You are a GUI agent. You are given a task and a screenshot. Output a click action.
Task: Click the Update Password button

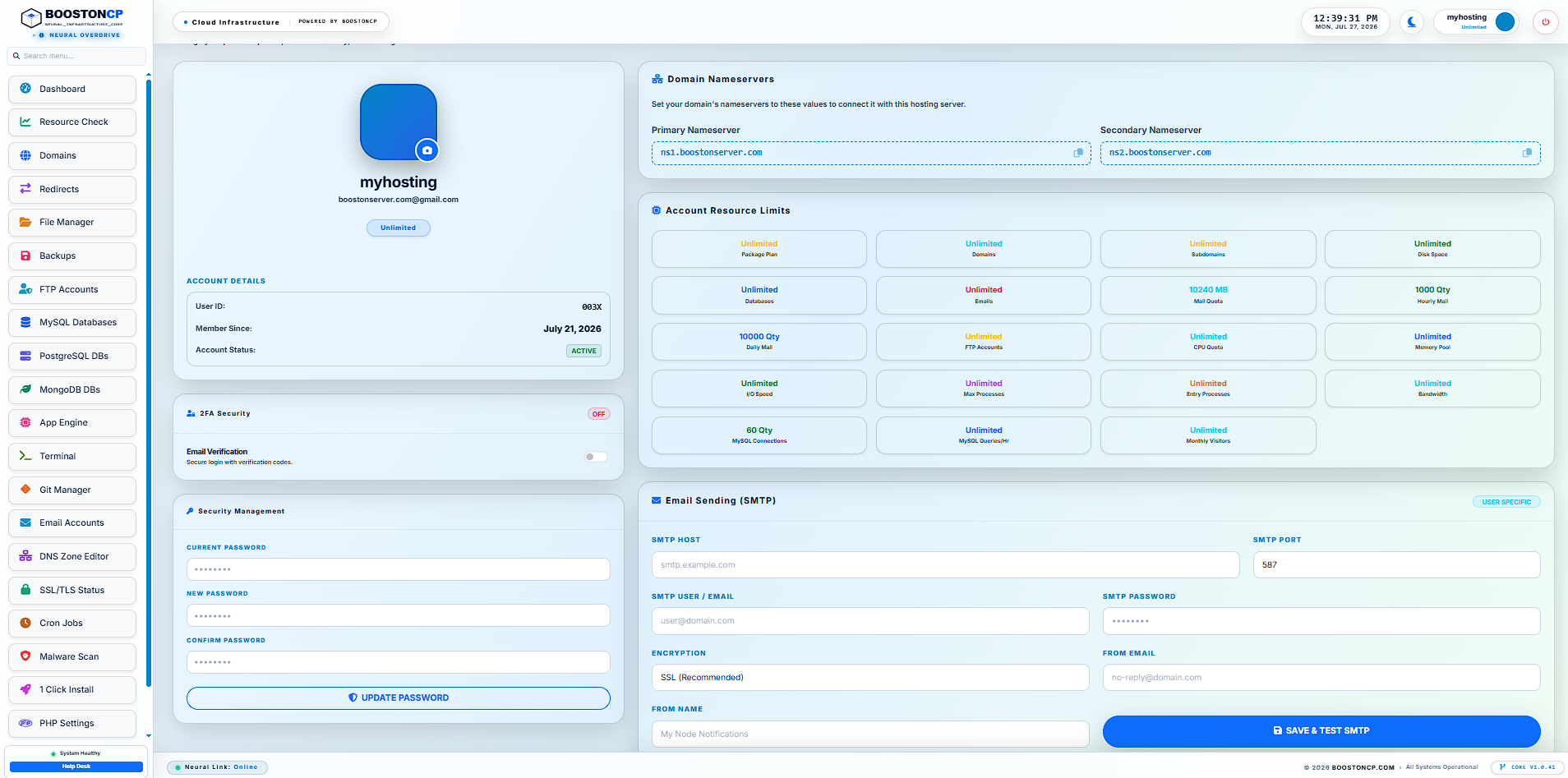399,698
